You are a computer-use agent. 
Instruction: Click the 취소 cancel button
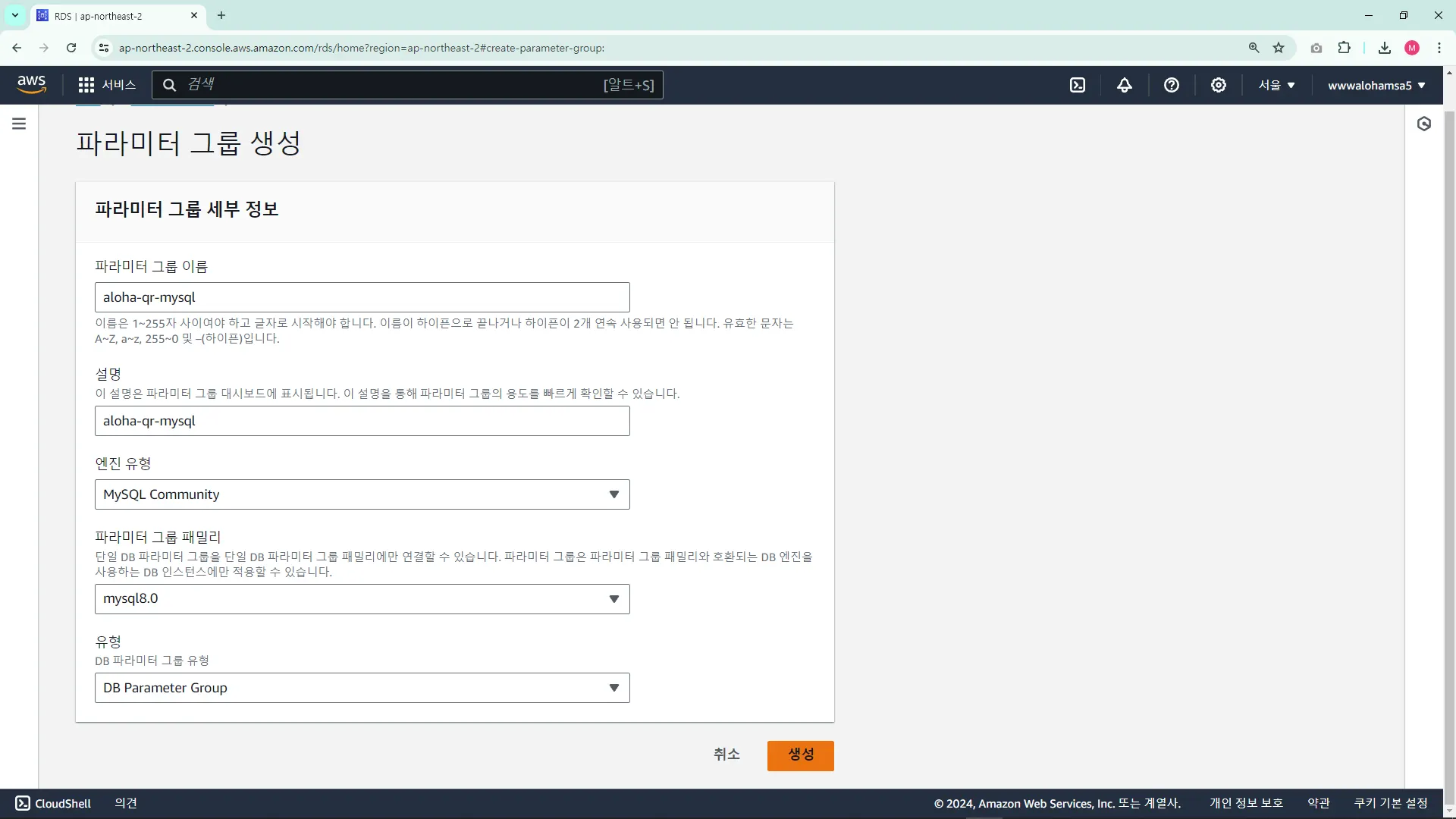pos(726,755)
